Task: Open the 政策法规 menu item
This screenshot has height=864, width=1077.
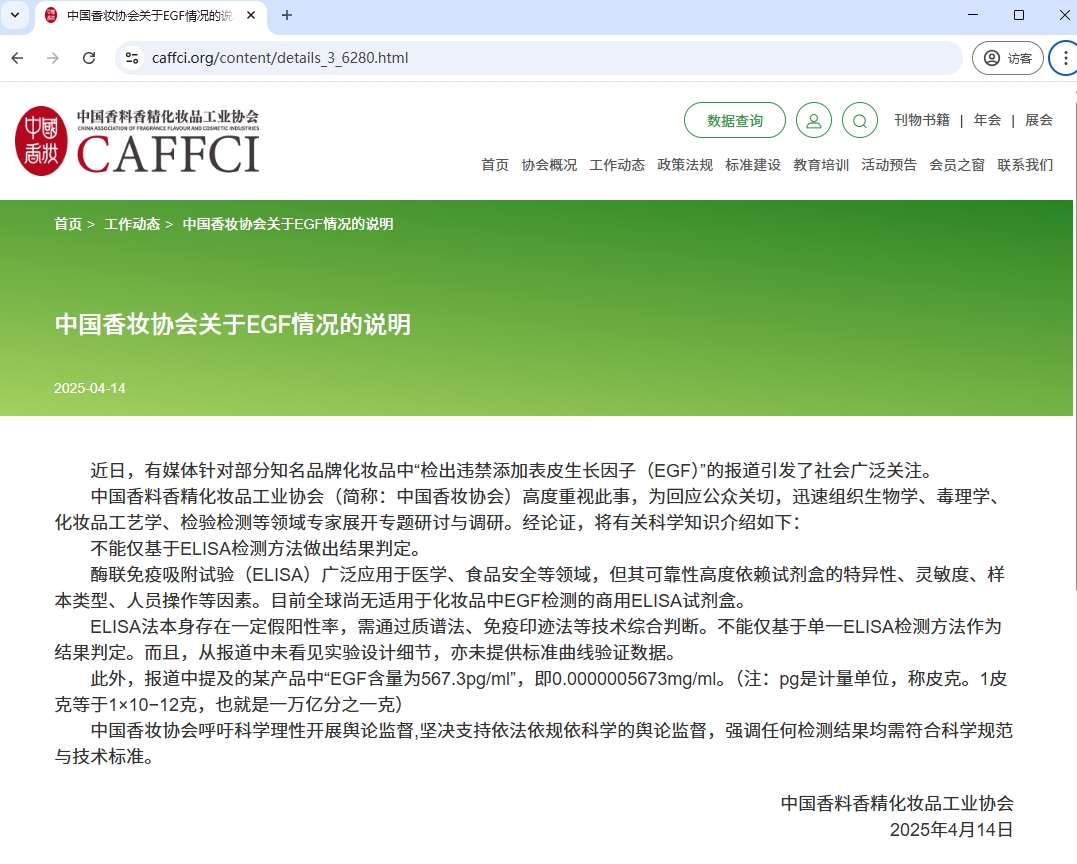Action: coord(685,165)
